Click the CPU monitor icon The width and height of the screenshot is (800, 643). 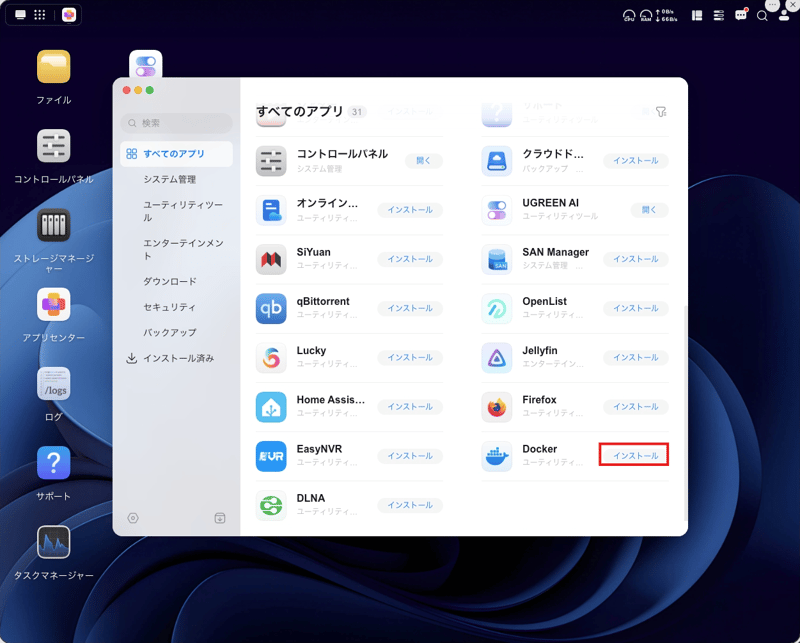point(629,16)
